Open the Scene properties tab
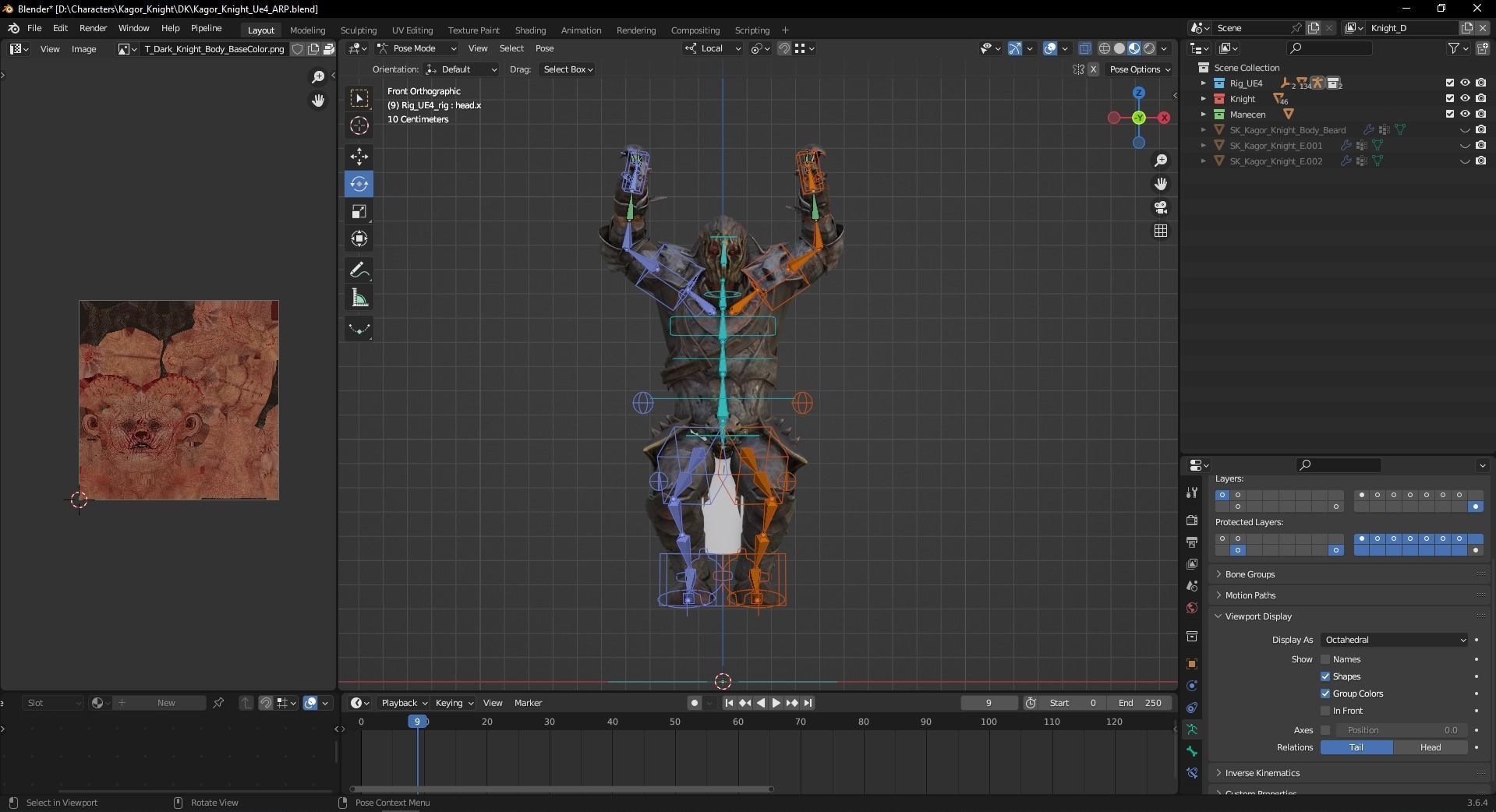1496x812 pixels. point(1191,585)
